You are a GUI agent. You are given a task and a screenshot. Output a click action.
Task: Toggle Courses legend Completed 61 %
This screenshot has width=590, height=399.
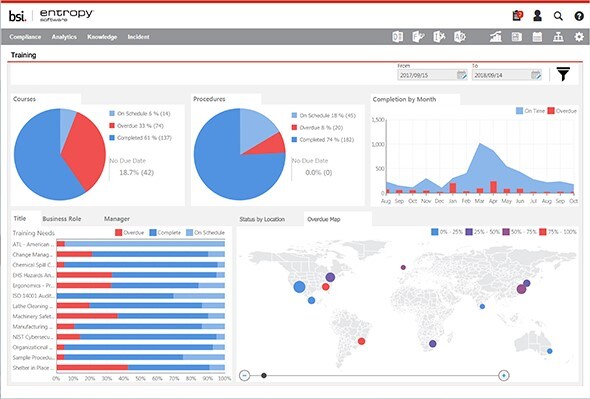(x=140, y=138)
